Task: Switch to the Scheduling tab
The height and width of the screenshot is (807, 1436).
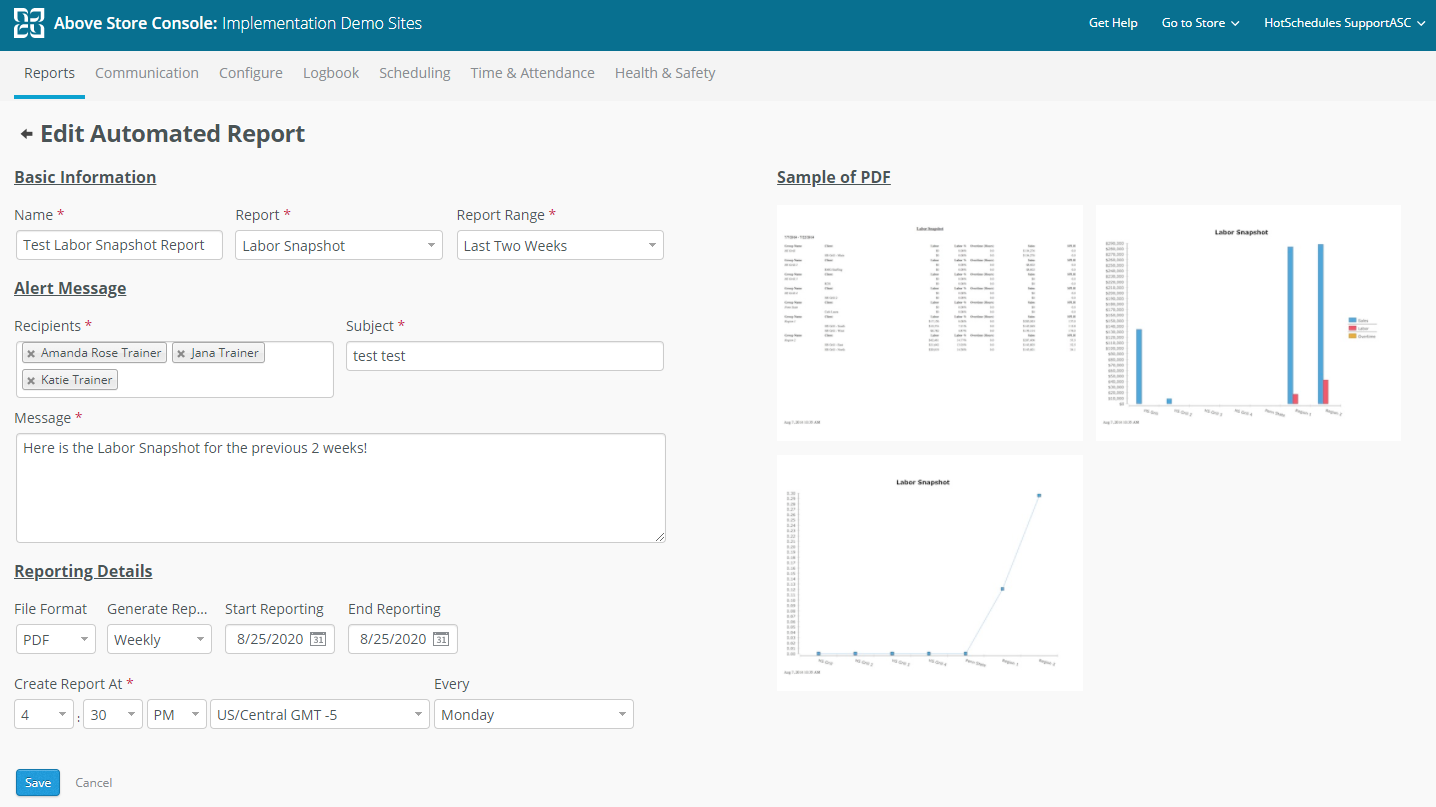Action: click(414, 72)
